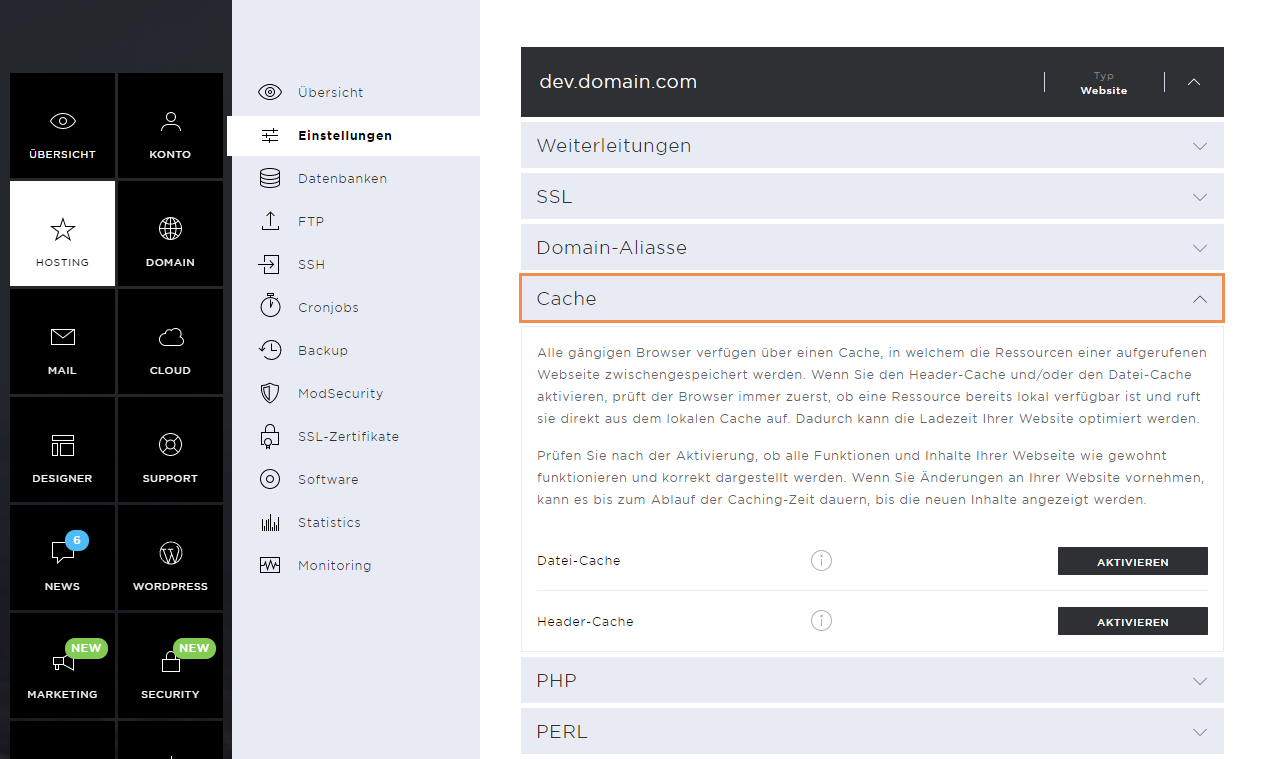This screenshot has width=1265, height=759.
Task: Click the NEW badge on Security
Action: [x=194, y=648]
